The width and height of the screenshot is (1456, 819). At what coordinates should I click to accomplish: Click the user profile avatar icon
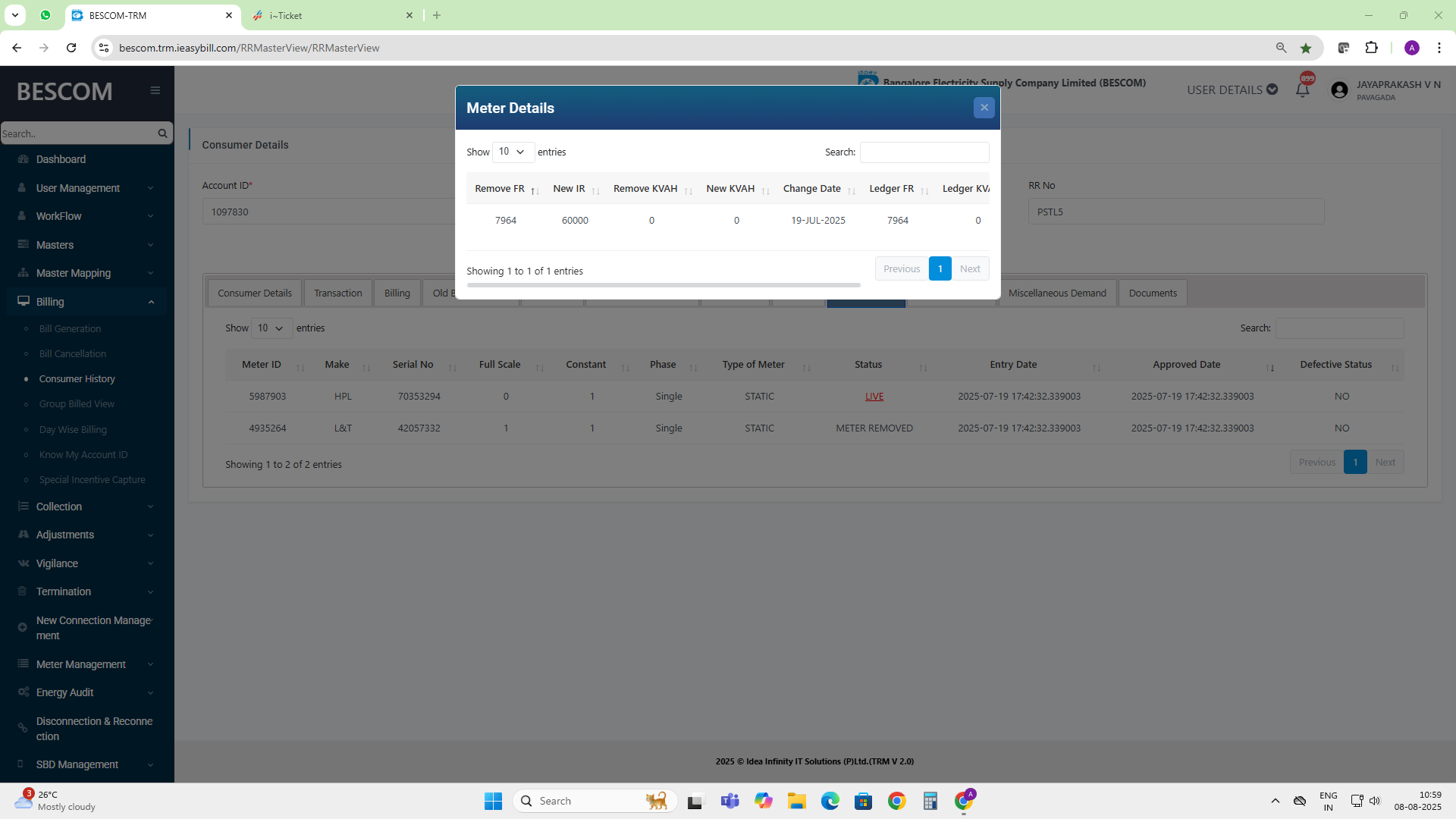(1339, 90)
